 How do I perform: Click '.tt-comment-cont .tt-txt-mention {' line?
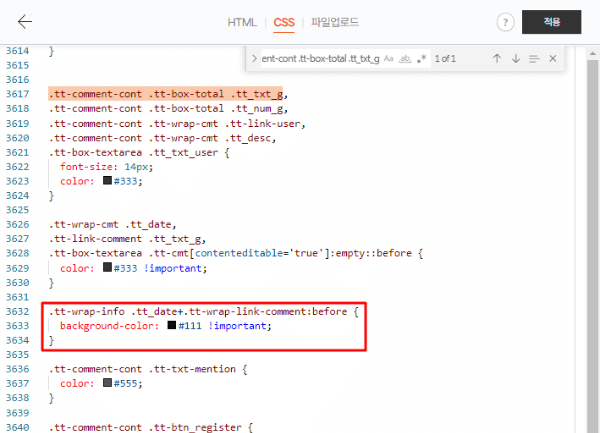point(148,369)
